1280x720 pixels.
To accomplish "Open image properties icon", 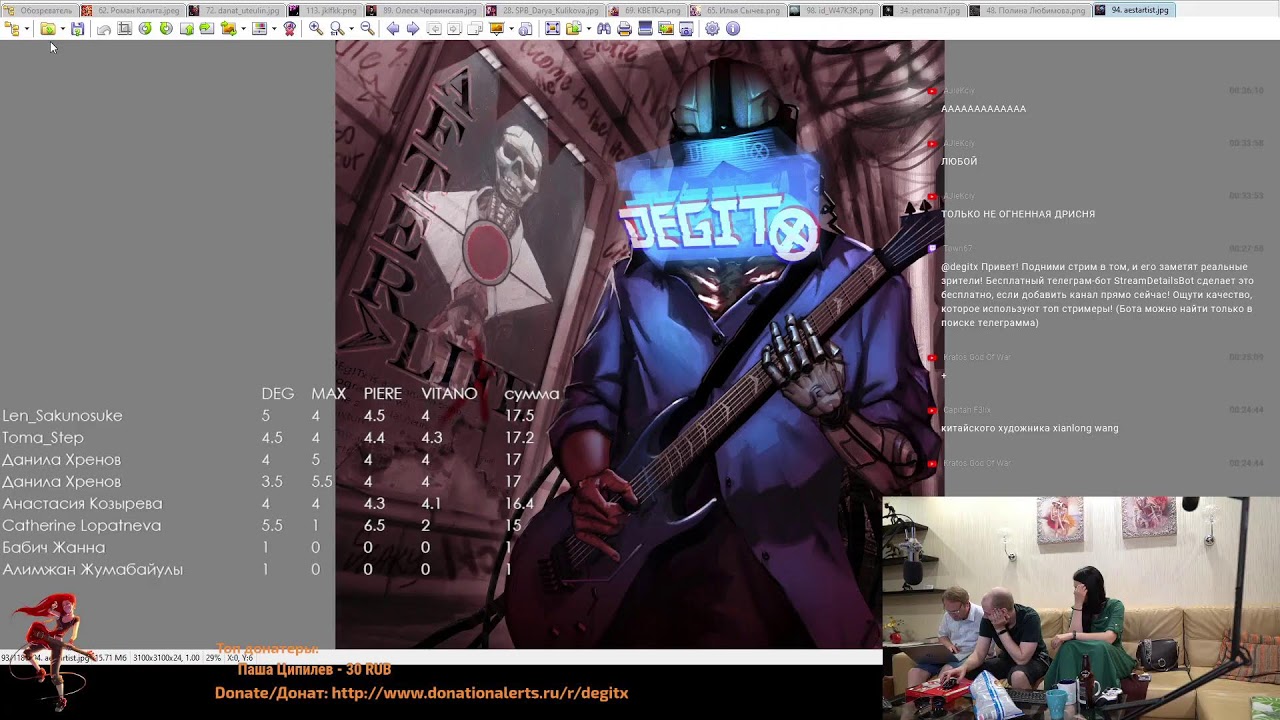I will point(525,29).
